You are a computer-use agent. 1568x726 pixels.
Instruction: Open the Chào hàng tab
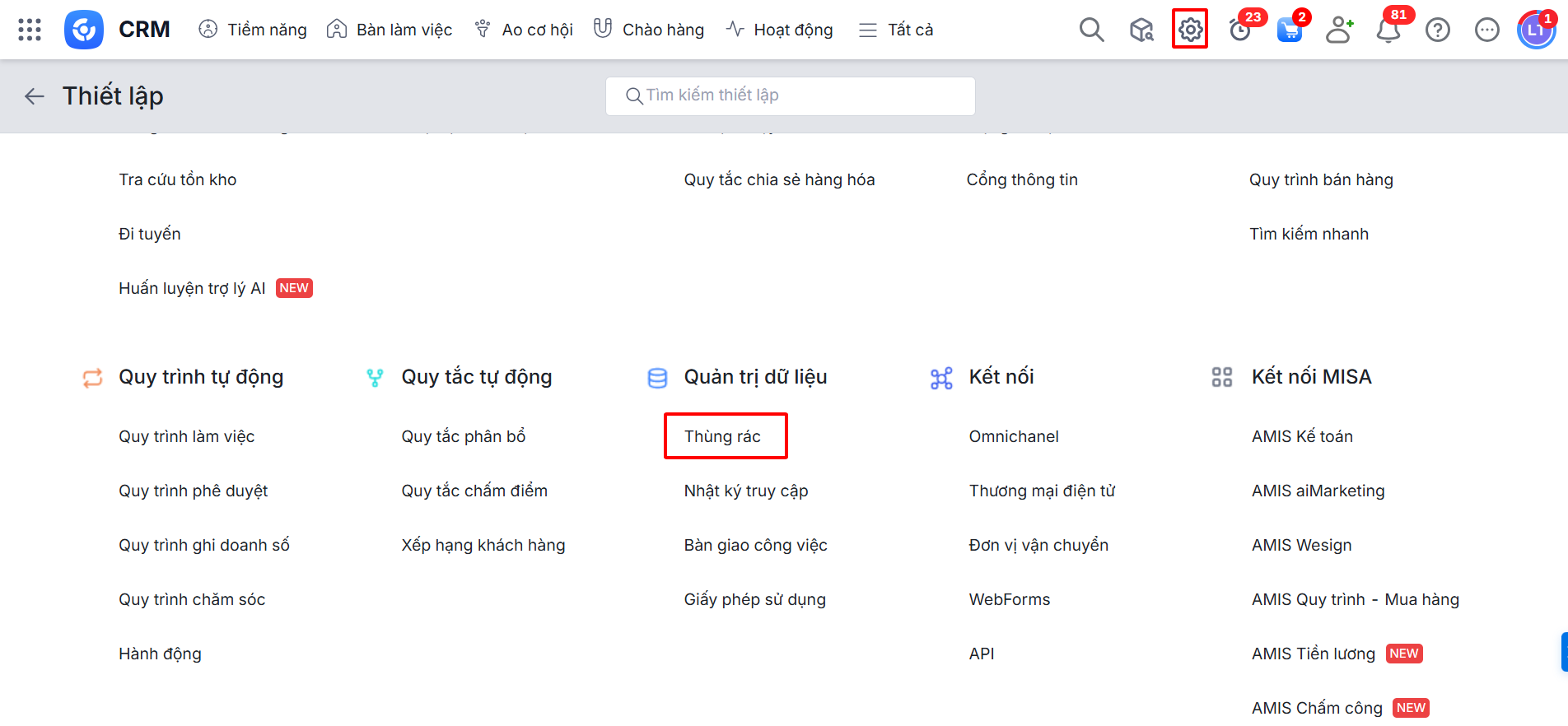click(649, 30)
